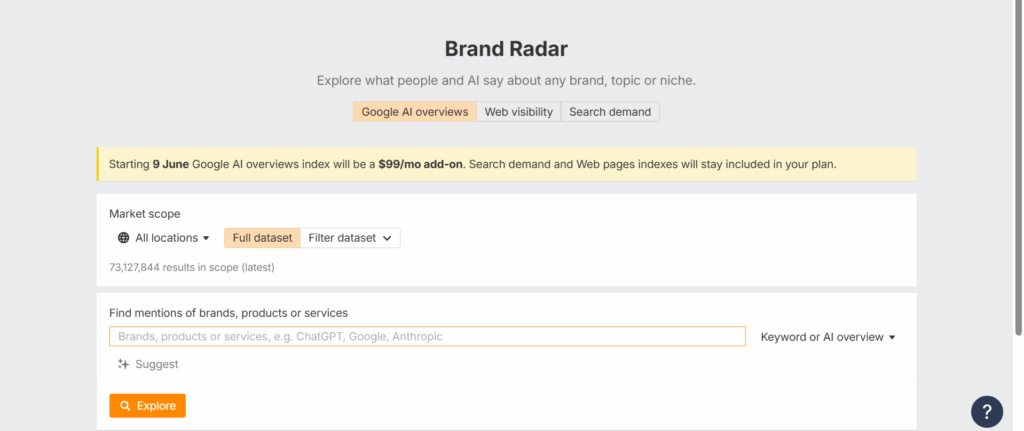Screen dimensions: 1024x431
Task: Open the help question mark bubble
Action: tap(987, 411)
